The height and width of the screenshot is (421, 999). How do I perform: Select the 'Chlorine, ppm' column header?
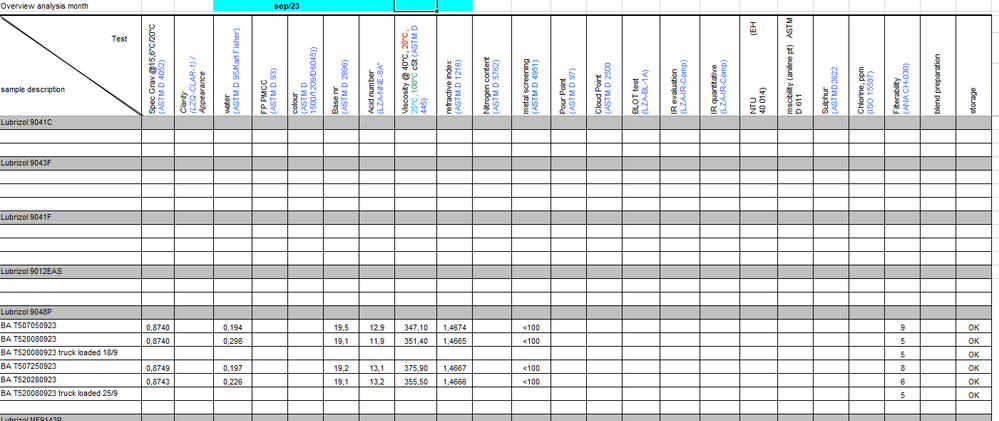(866, 66)
